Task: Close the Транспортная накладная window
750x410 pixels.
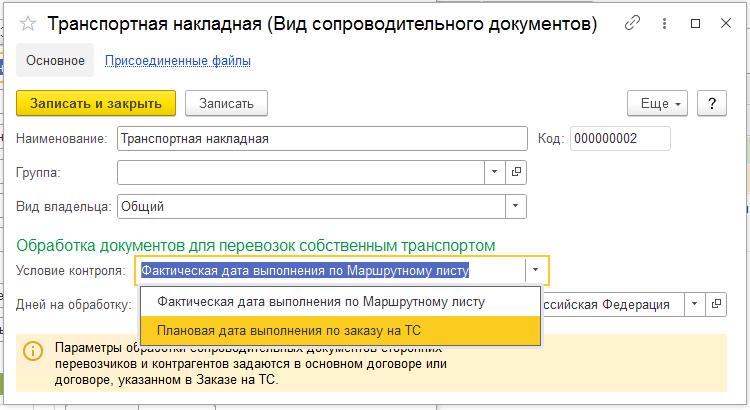Action: [726, 23]
